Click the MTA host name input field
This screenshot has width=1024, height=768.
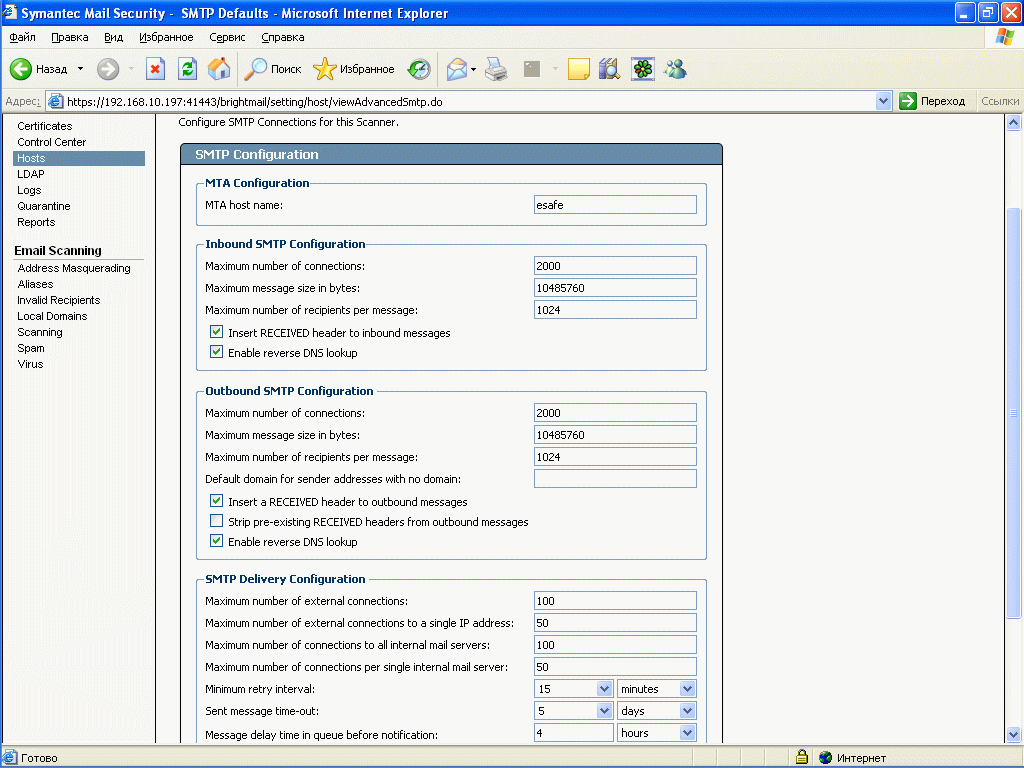click(615, 205)
